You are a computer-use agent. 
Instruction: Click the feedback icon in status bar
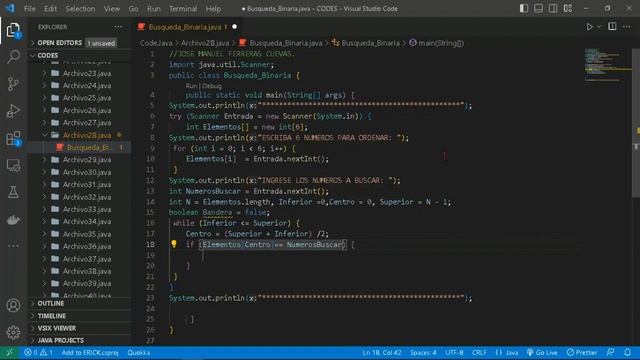tap(611, 352)
